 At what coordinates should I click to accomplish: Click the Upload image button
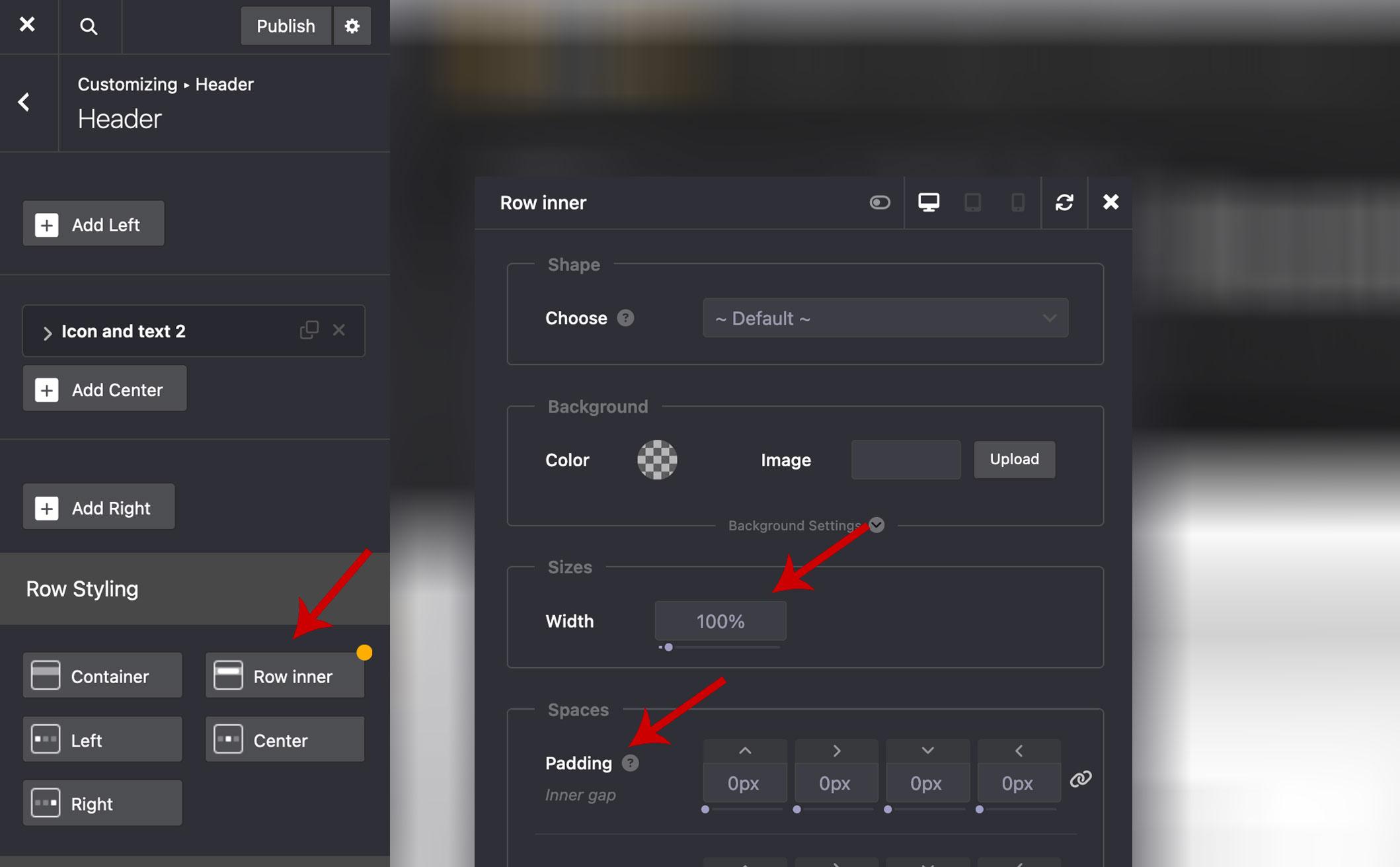tap(1014, 460)
